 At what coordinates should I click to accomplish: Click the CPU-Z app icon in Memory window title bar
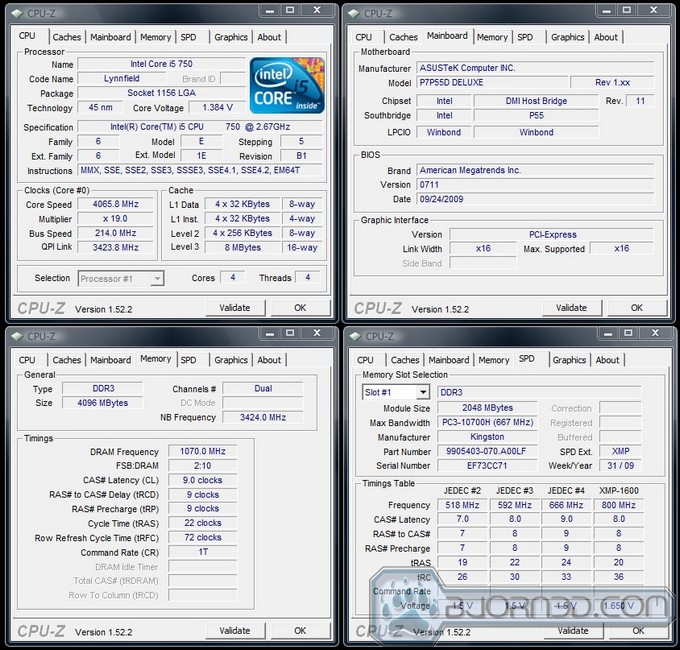17,336
